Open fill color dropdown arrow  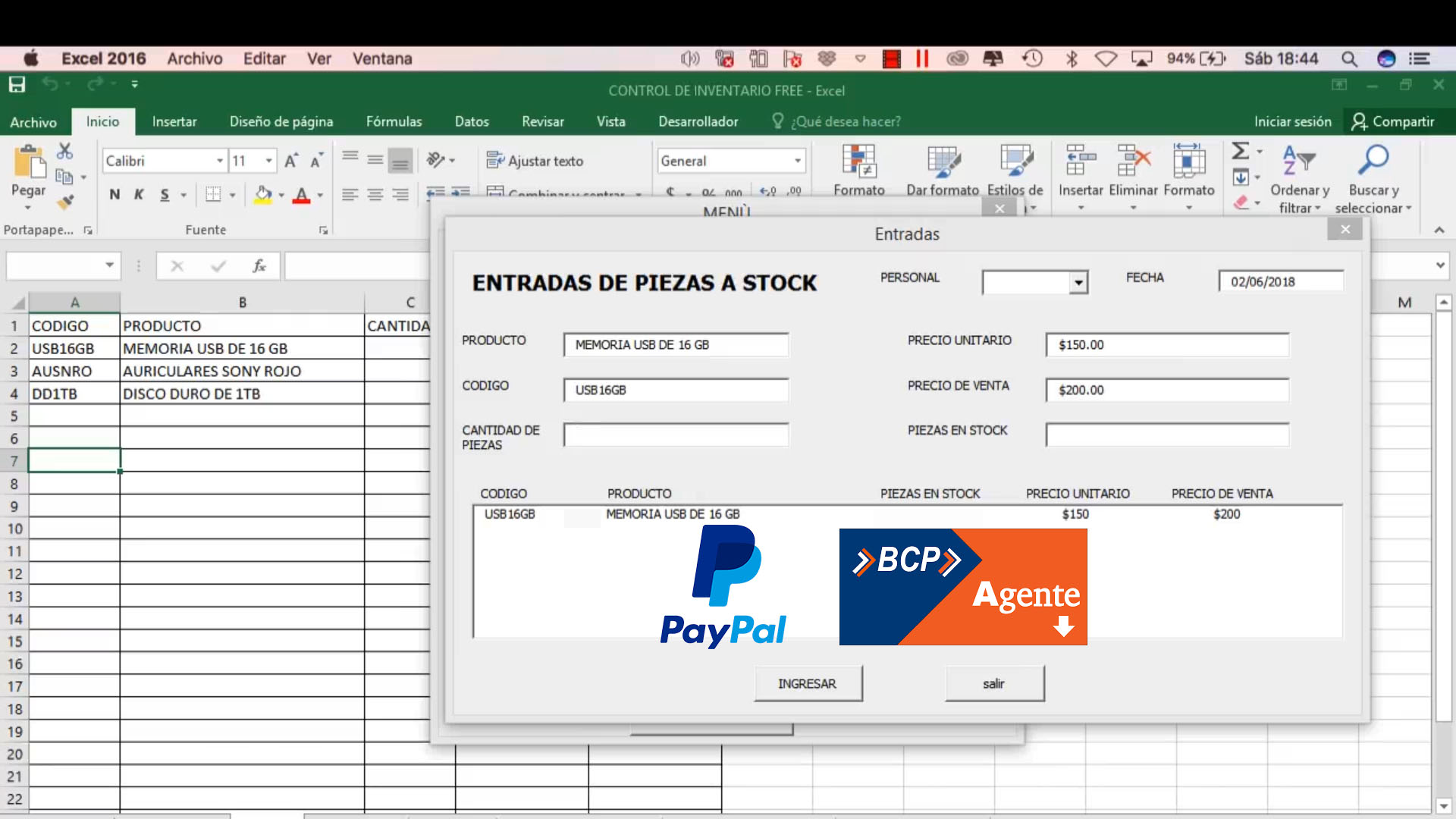tap(281, 196)
